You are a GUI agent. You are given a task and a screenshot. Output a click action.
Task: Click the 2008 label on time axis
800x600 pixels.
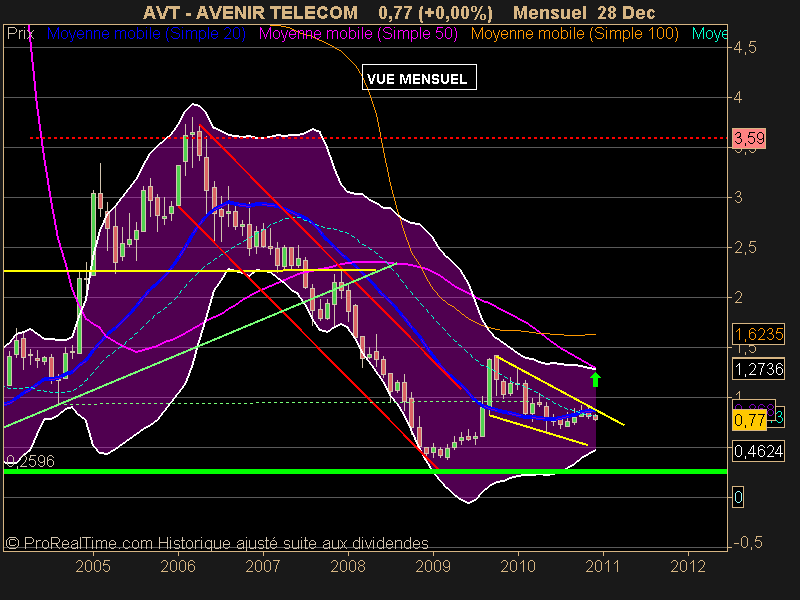(x=348, y=566)
